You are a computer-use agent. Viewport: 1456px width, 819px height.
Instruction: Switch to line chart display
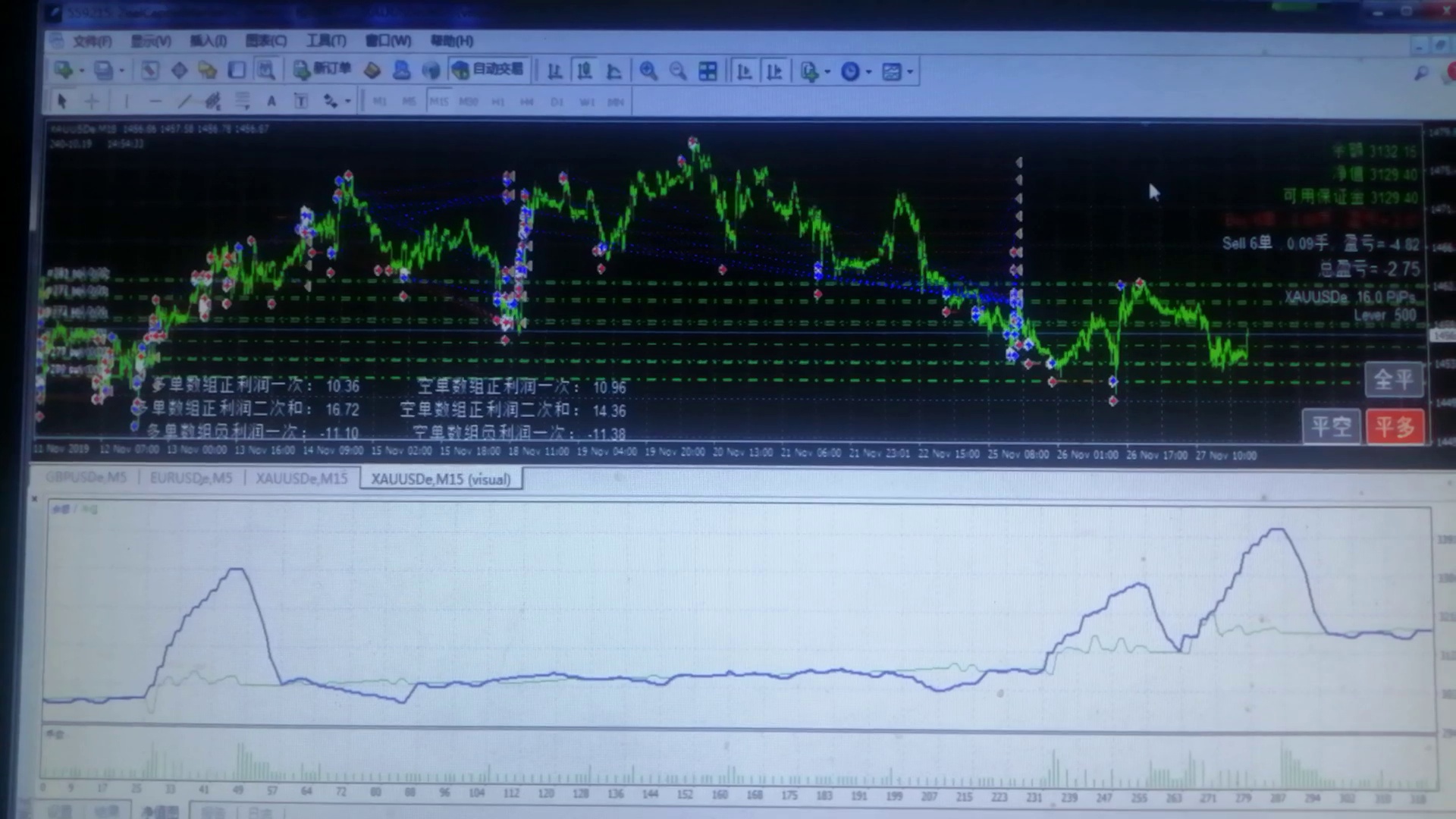(614, 71)
